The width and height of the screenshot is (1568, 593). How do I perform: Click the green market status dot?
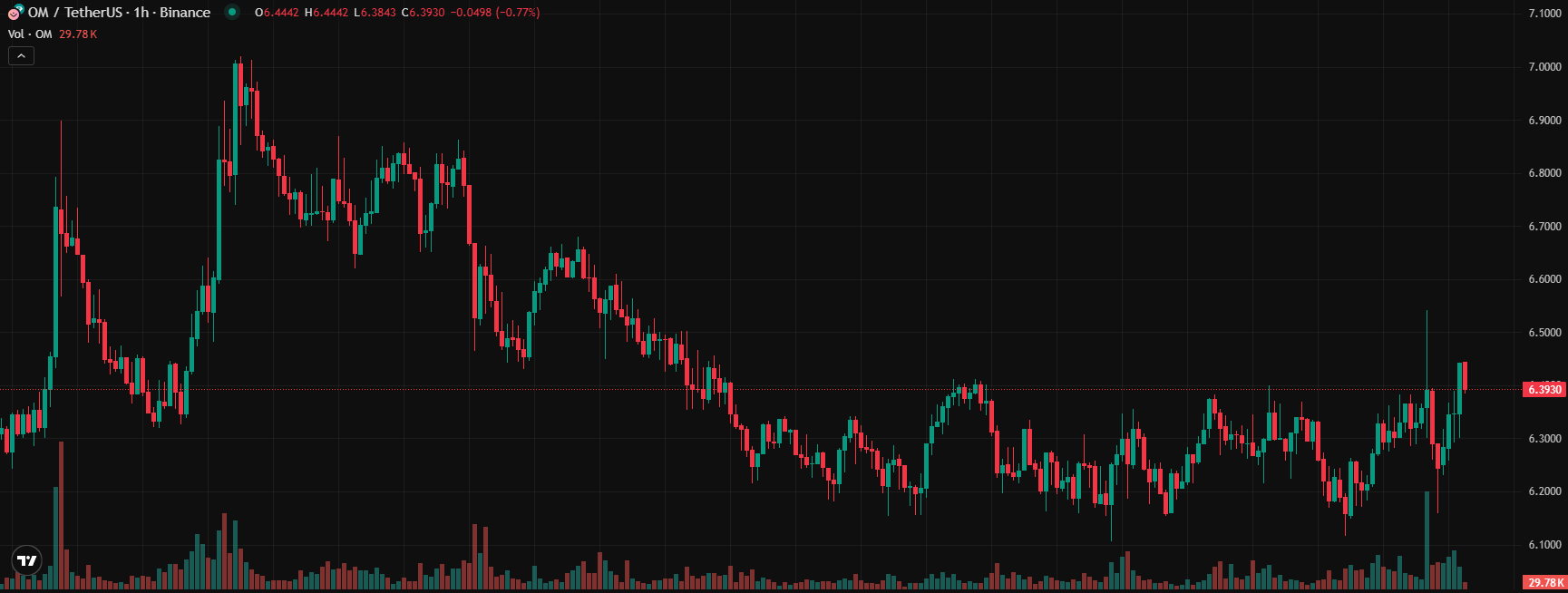pyautogui.click(x=232, y=13)
